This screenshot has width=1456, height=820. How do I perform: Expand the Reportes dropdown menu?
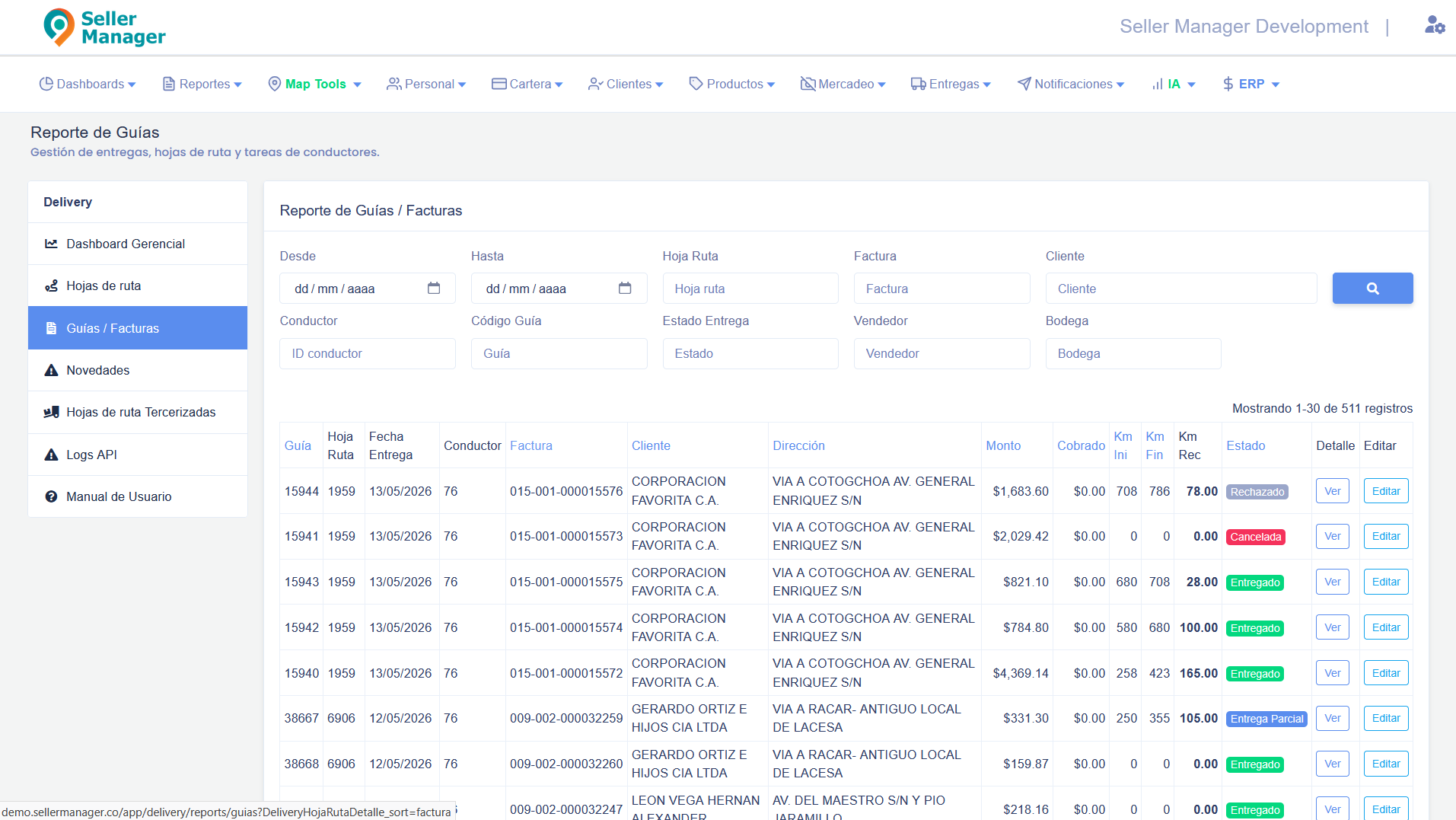pos(202,84)
